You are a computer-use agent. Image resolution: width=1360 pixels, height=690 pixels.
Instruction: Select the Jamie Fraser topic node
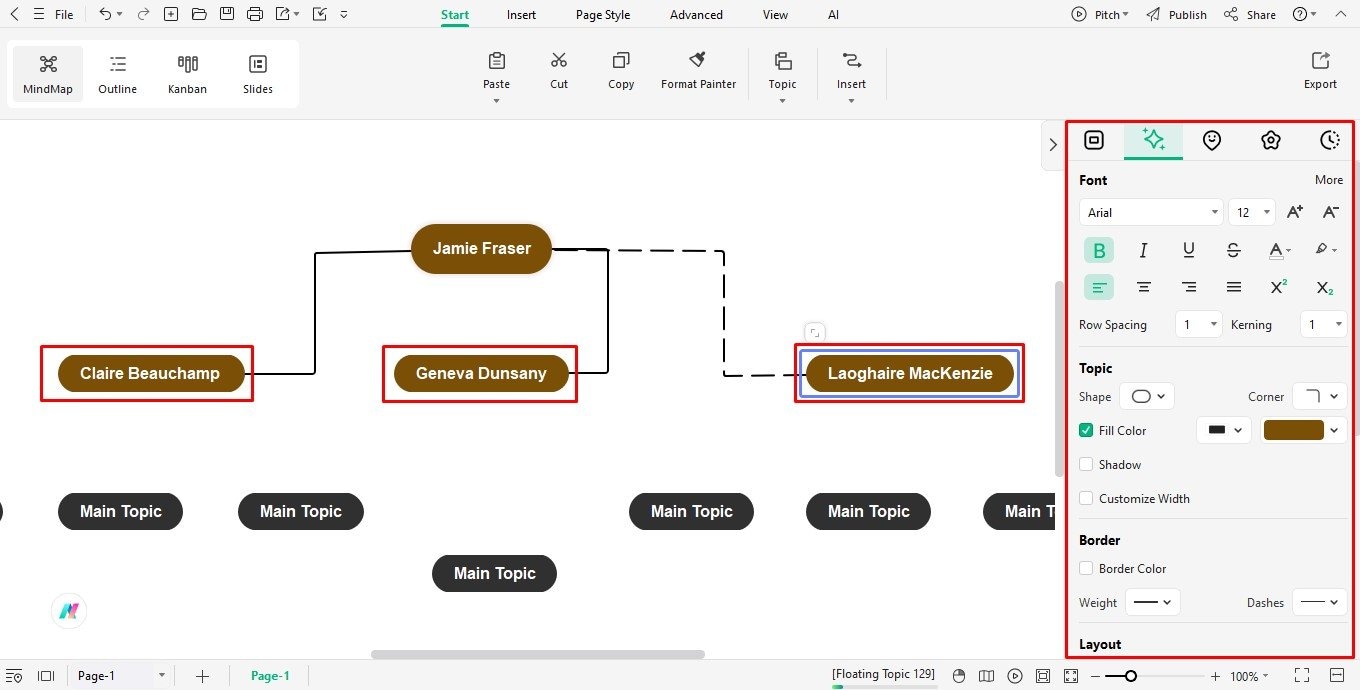click(481, 248)
